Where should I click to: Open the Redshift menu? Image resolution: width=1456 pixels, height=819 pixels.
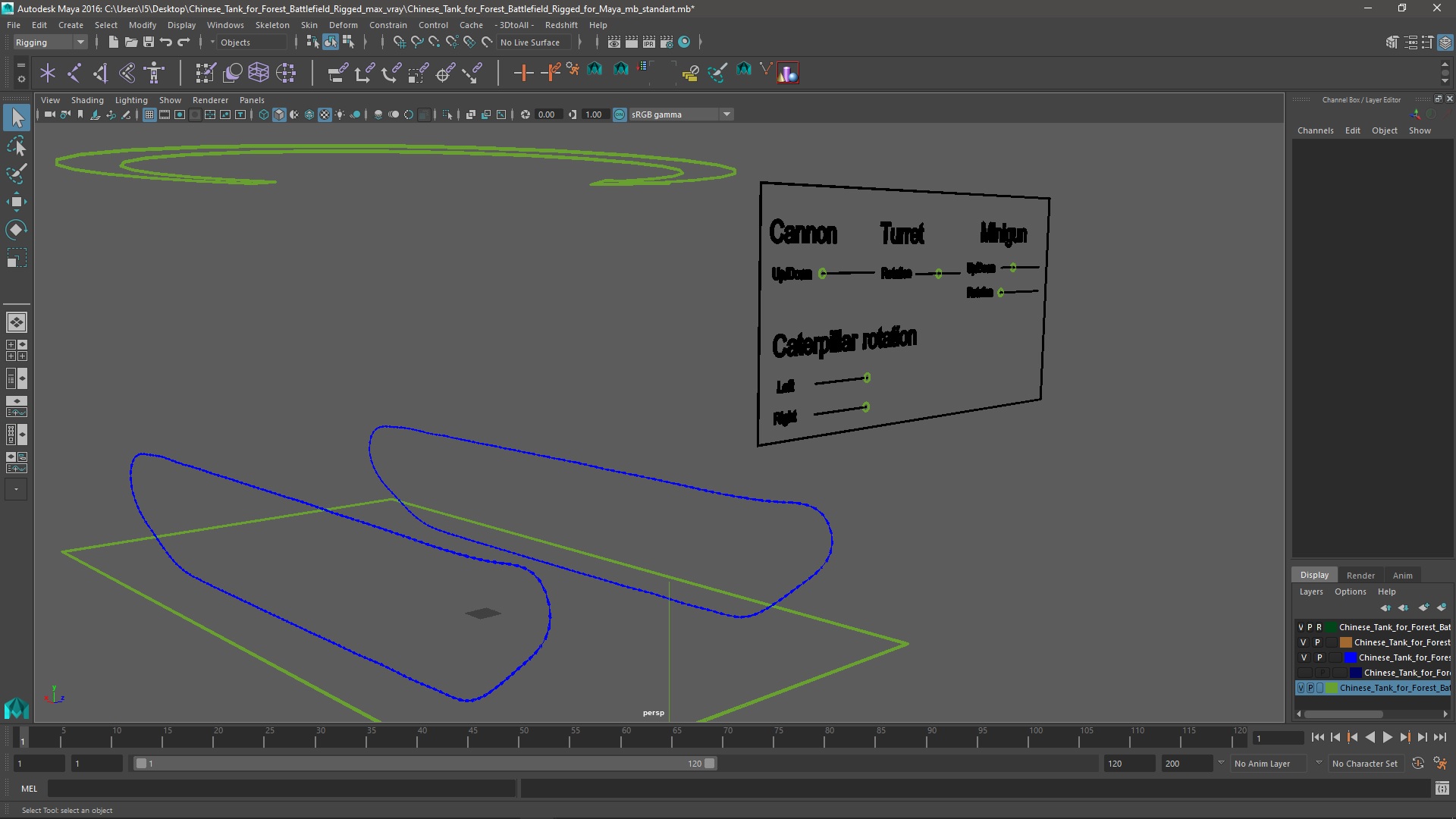tap(561, 25)
